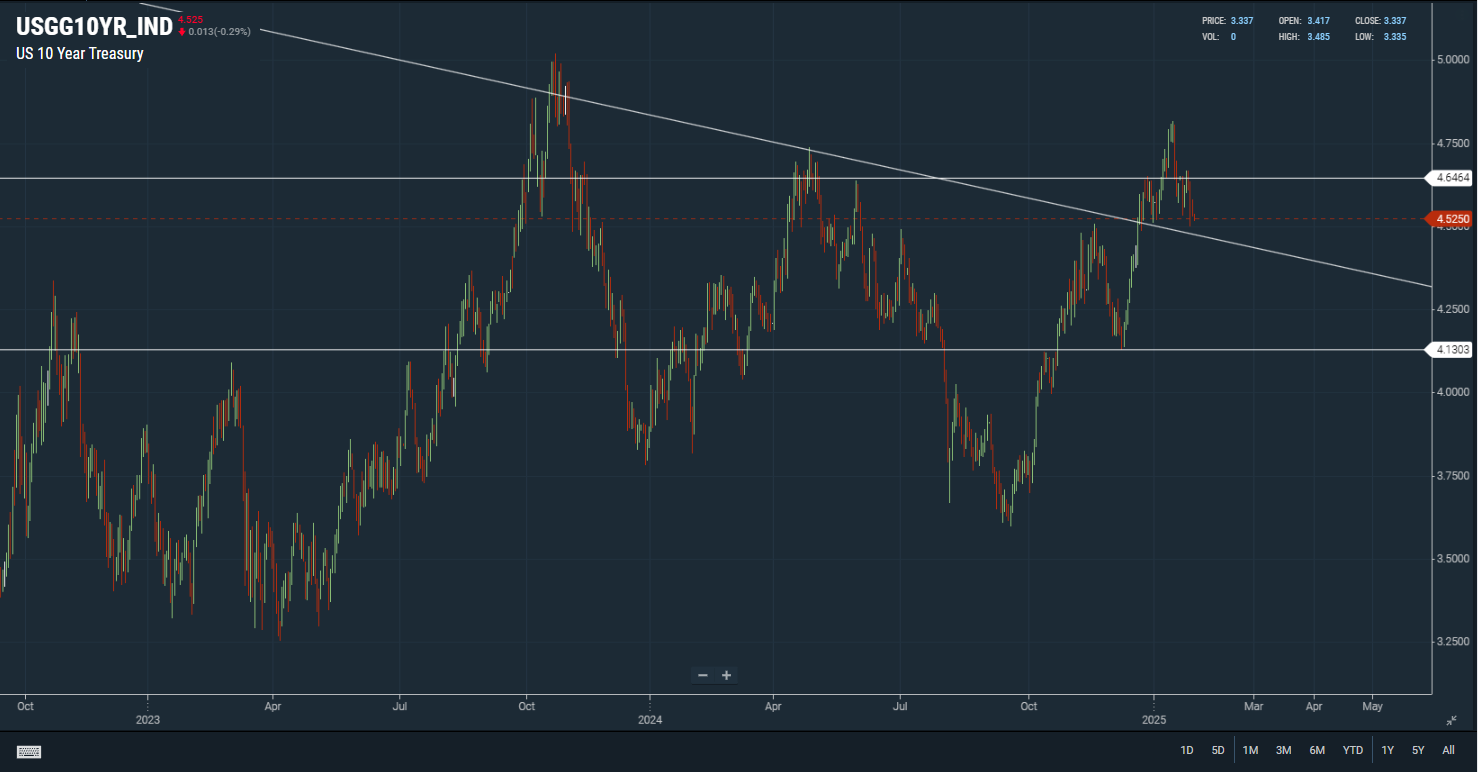Select the 1D time range

coord(1187,750)
